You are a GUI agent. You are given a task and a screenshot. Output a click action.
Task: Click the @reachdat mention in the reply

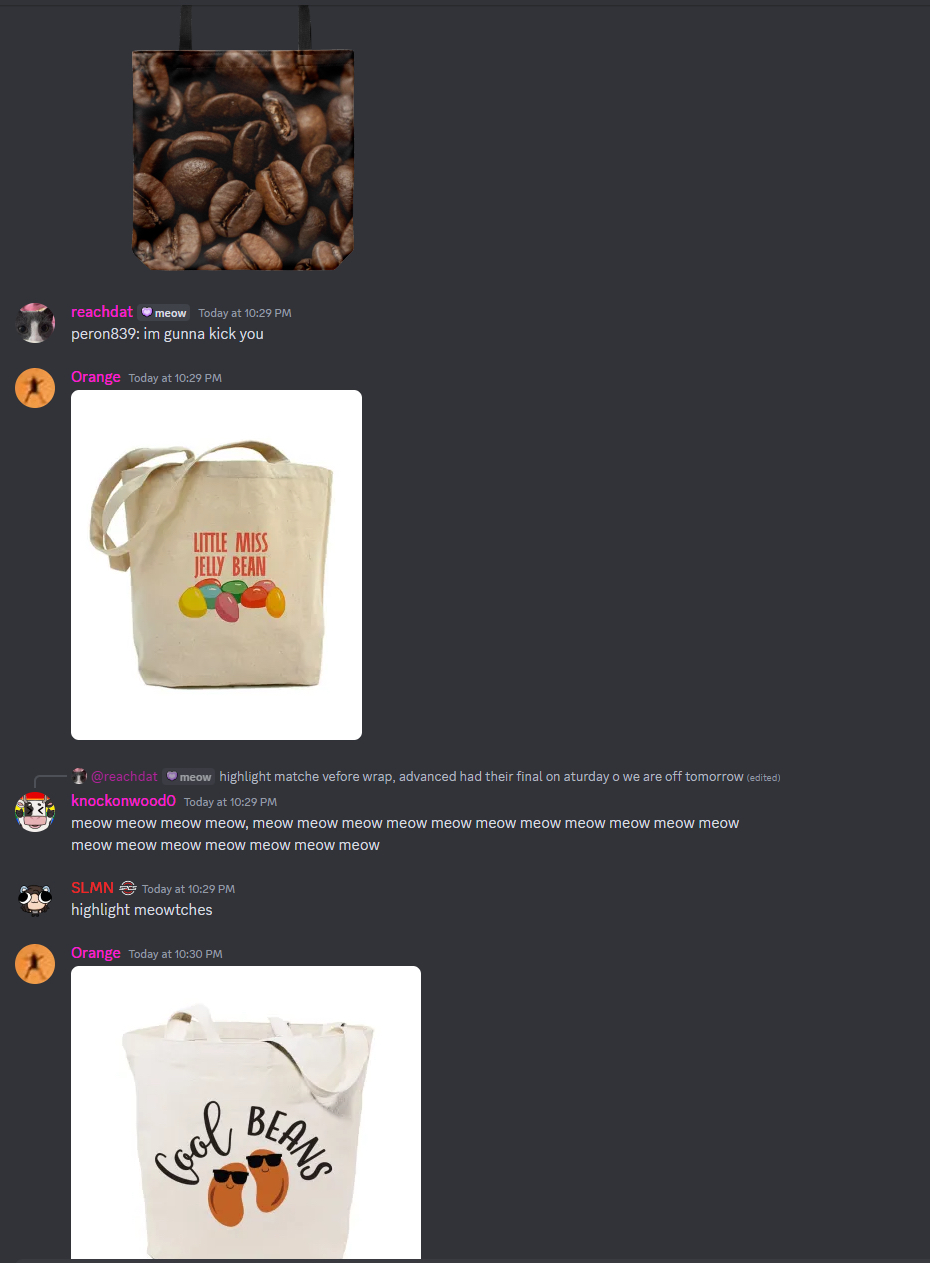point(124,777)
